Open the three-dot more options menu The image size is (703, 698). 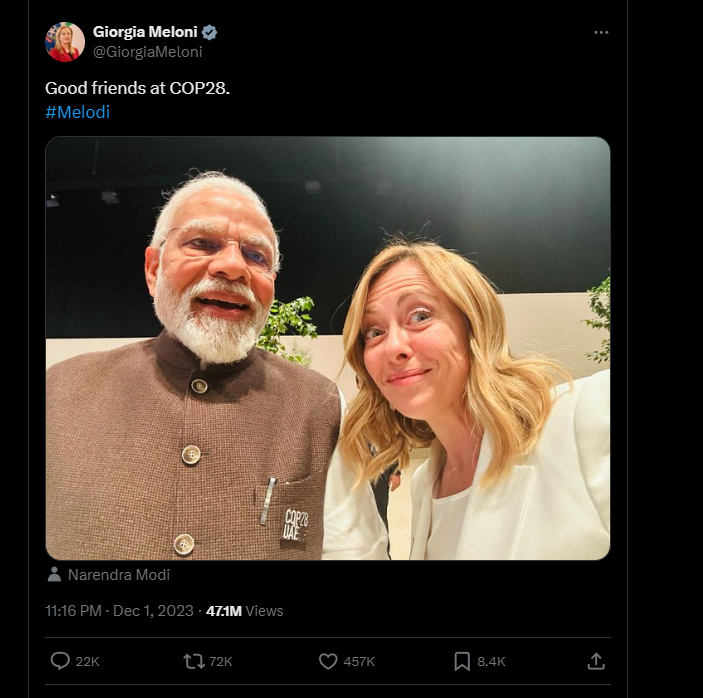(x=601, y=32)
